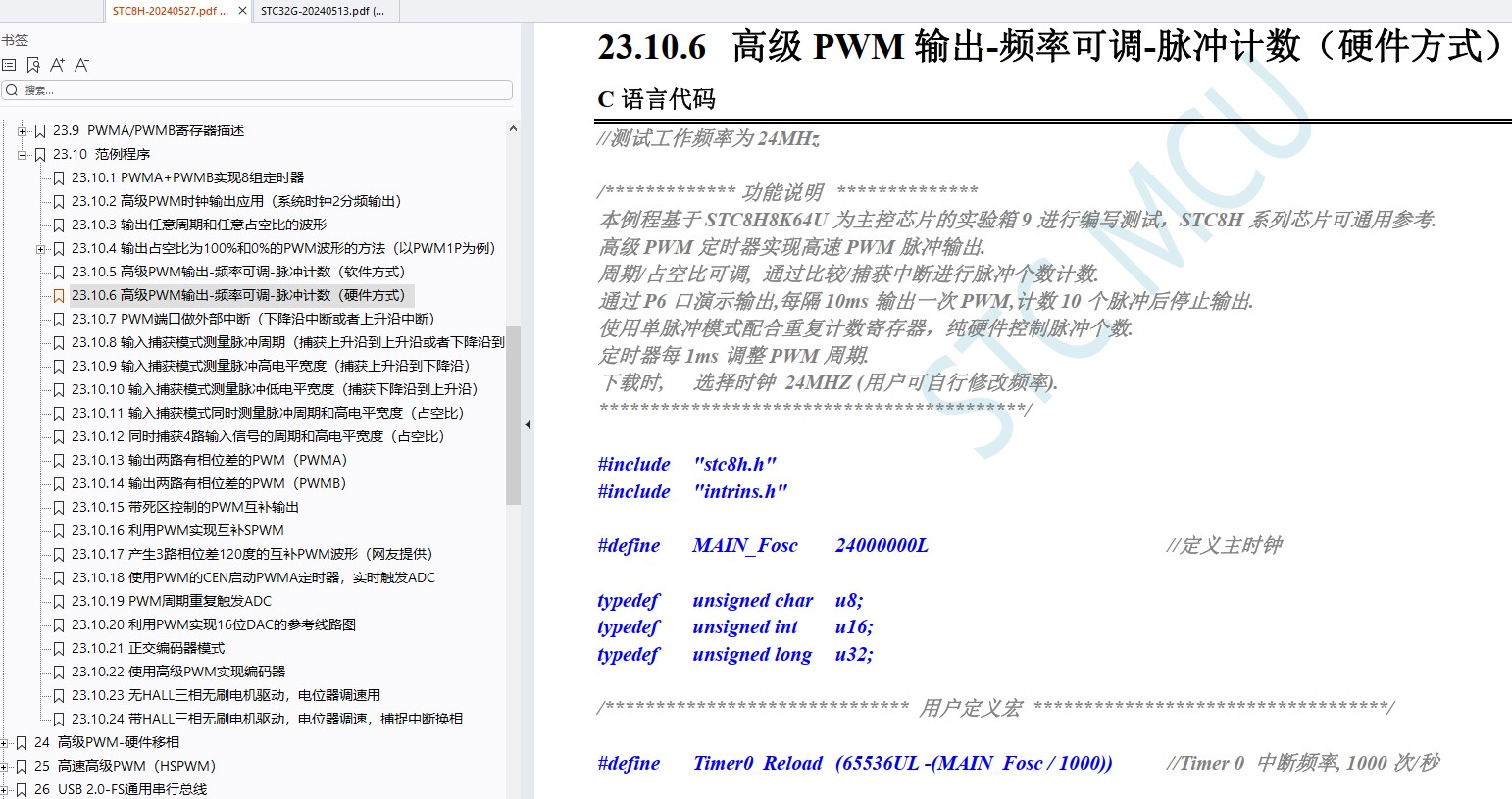The height and width of the screenshot is (799, 1512).
Task: Click the magnifier icon in bookmark search
Action: coord(12,90)
